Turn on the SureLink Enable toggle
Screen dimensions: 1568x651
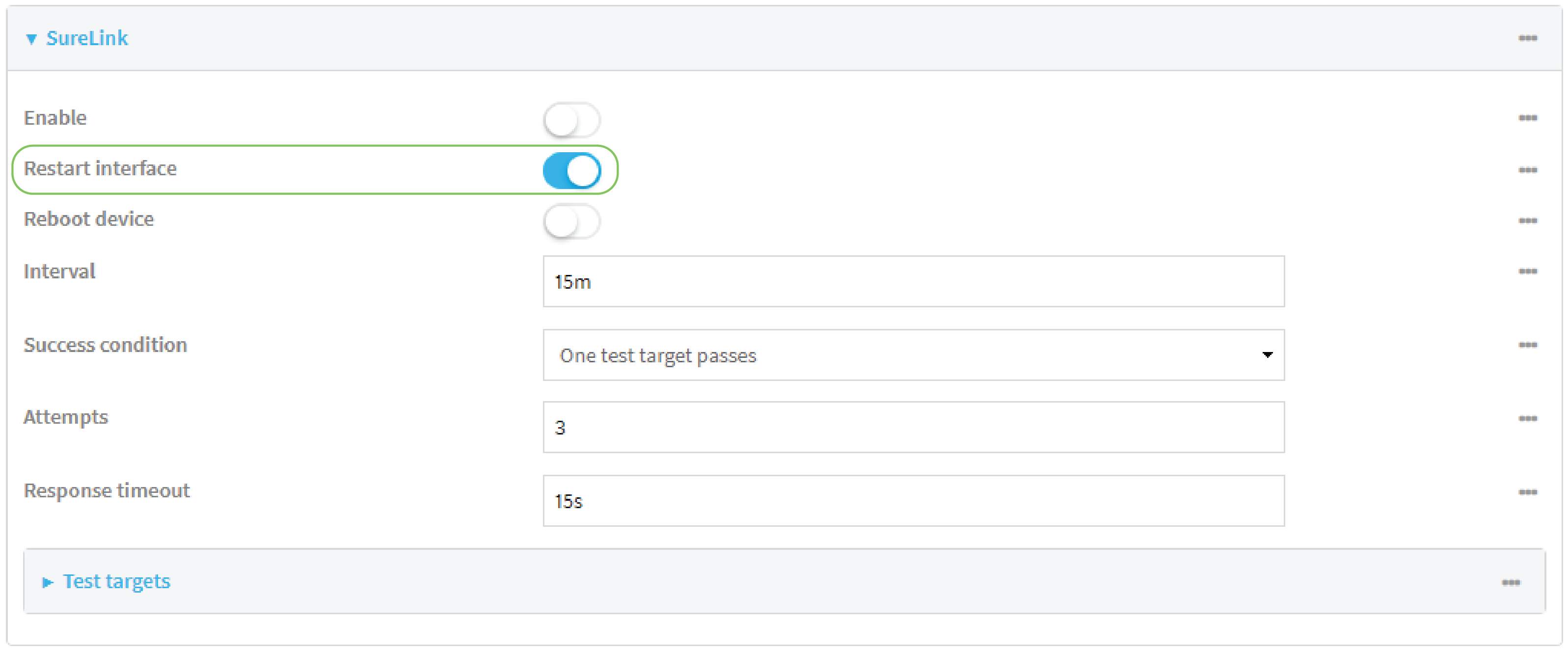[571, 120]
